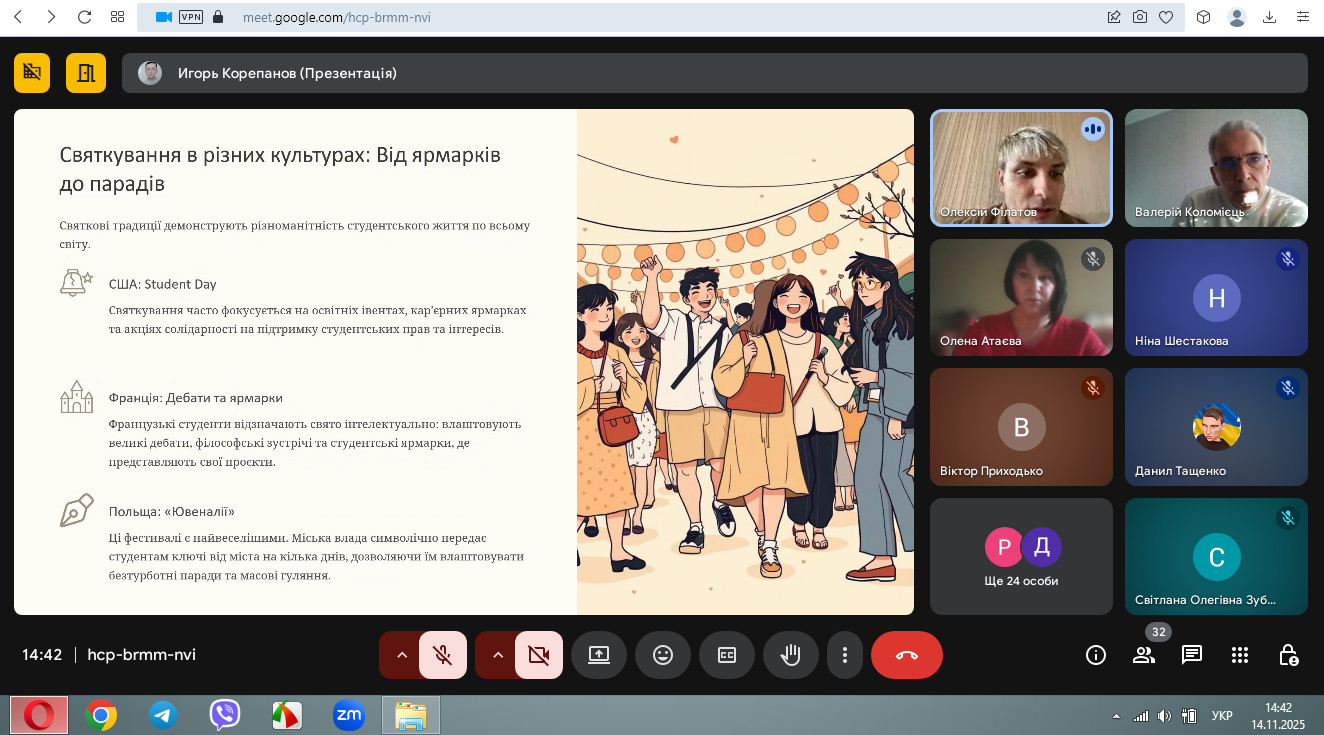This screenshot has height=735, width=1324.
Task: Show the participants list
Action: [x=1143, y=655]
